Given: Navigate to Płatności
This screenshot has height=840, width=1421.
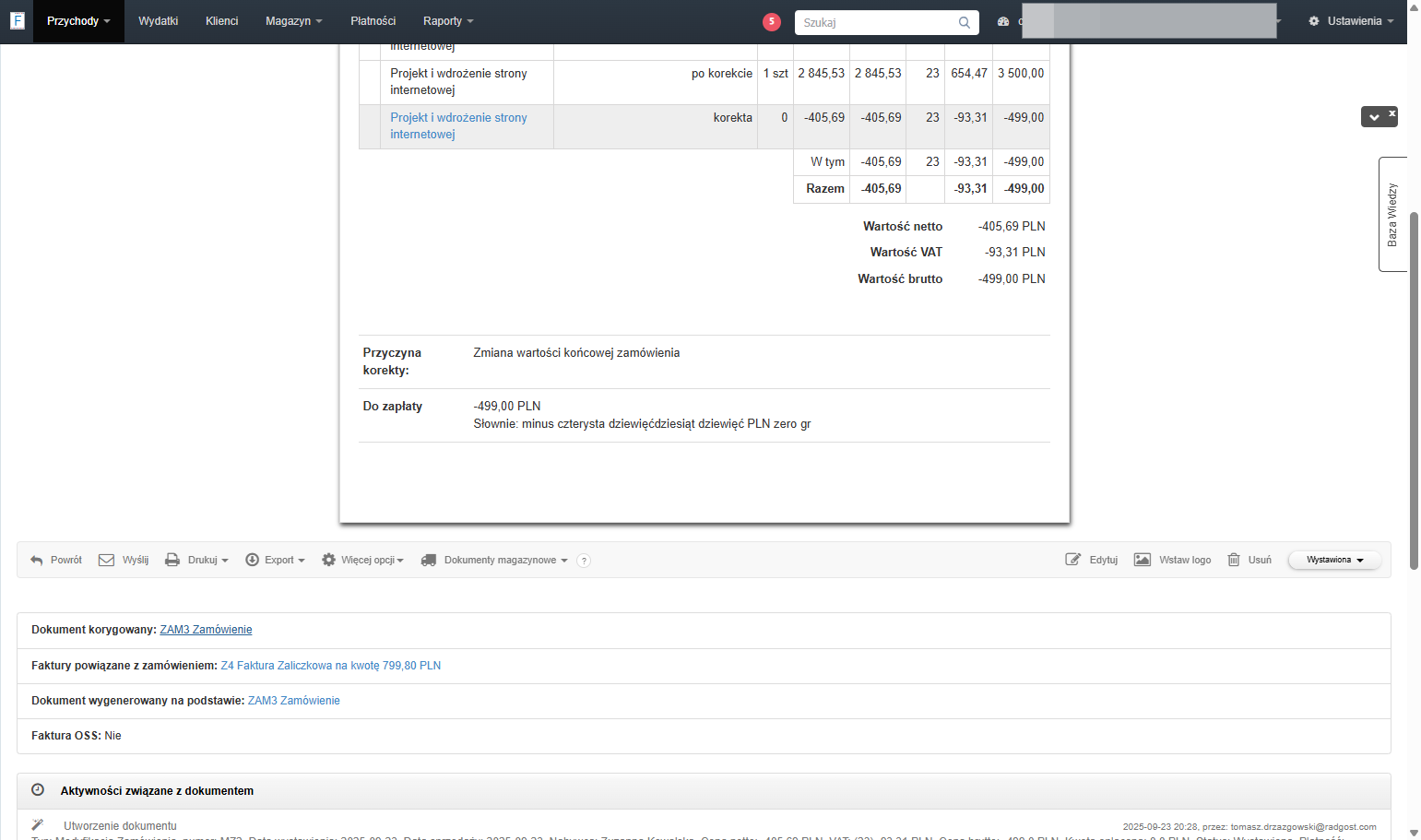Looking at the screenshot, I should (x=373, y=21).
